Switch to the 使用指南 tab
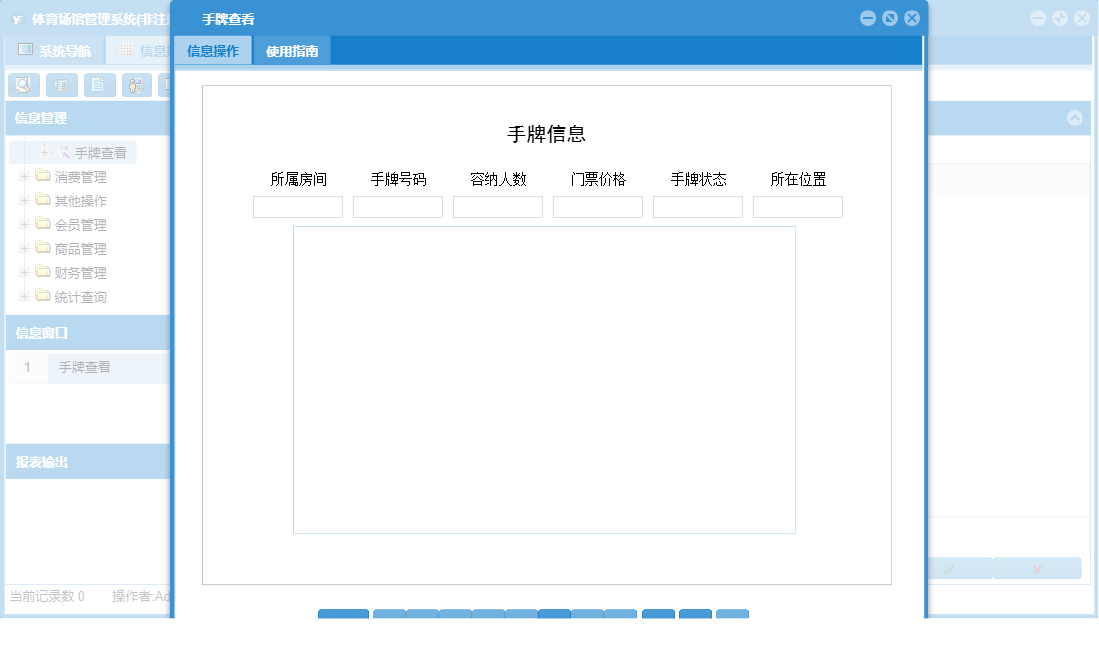The image size is (1099, 655). [x=294, y=49]
